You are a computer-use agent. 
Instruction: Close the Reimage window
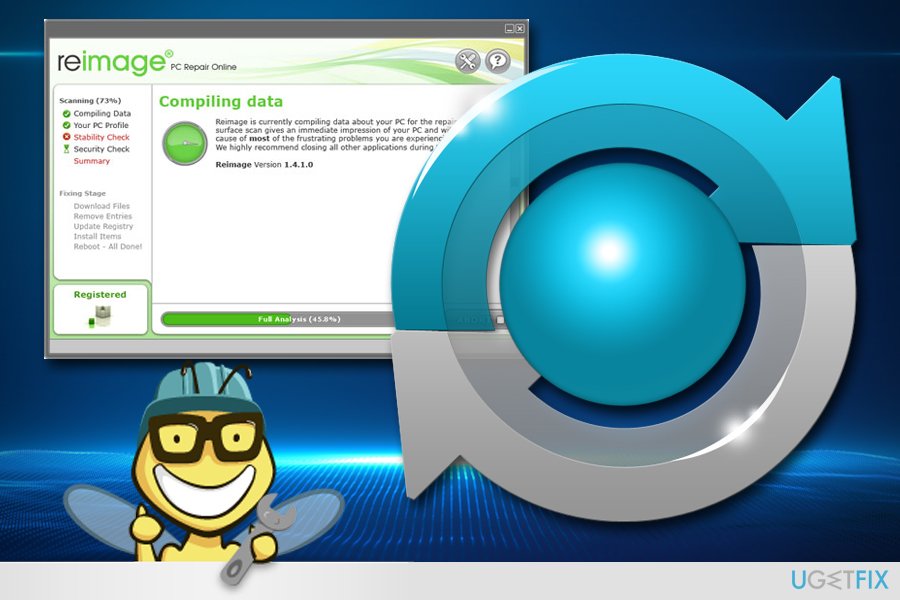pos(519,28)
